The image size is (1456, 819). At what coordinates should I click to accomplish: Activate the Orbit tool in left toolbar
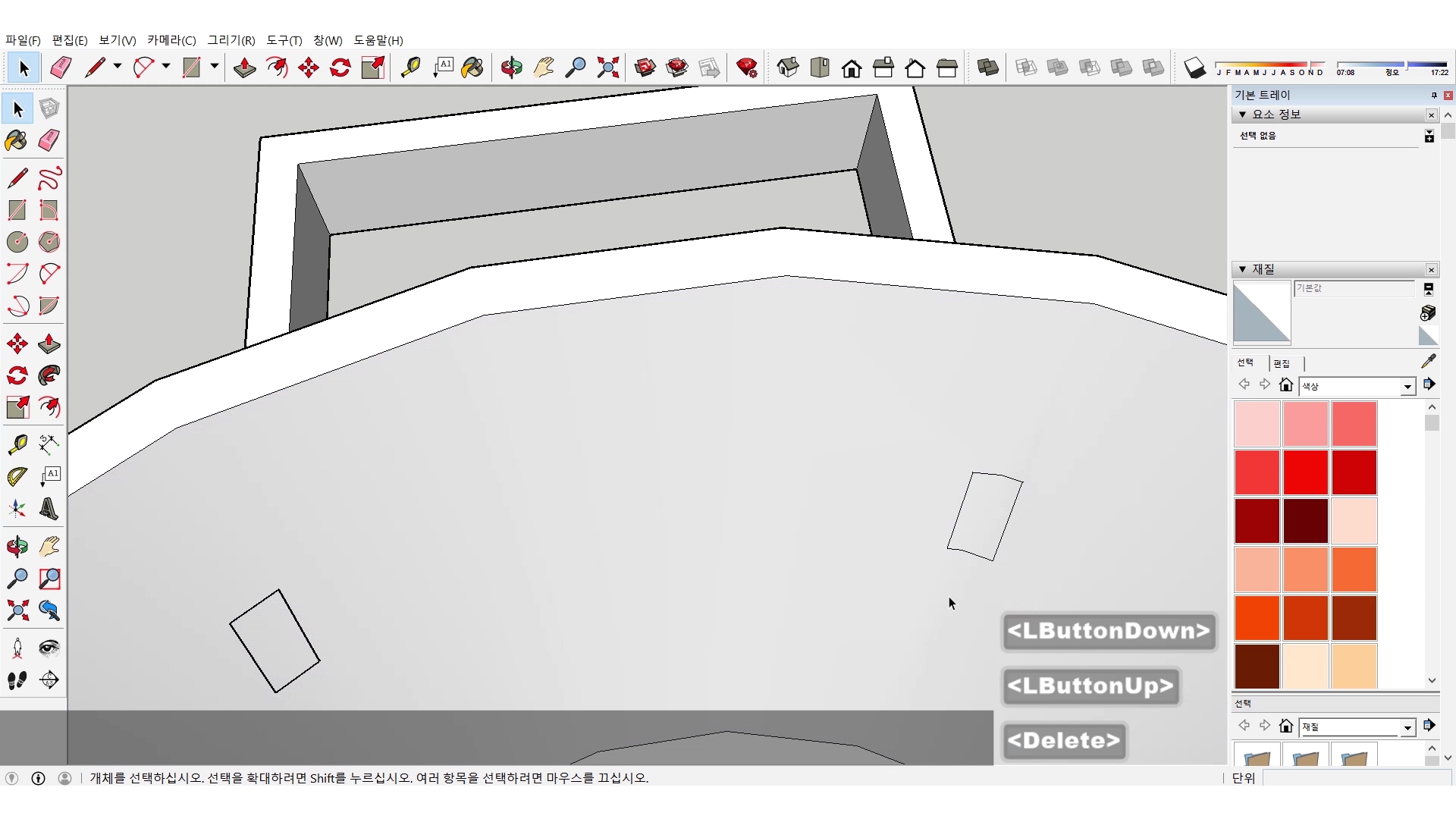pos(17,546)
